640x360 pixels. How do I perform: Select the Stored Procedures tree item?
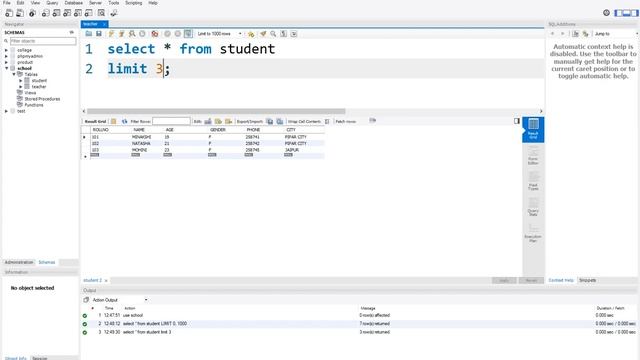(42, 99)
